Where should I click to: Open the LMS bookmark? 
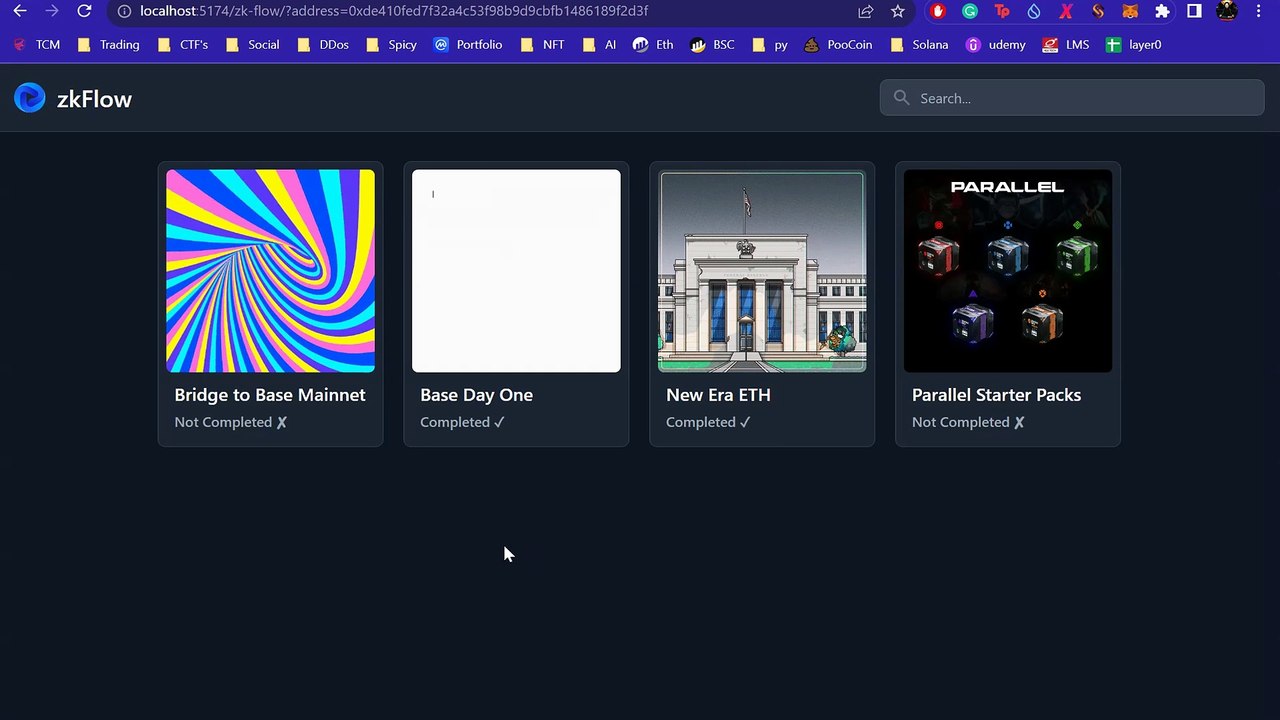[1066, 45]
